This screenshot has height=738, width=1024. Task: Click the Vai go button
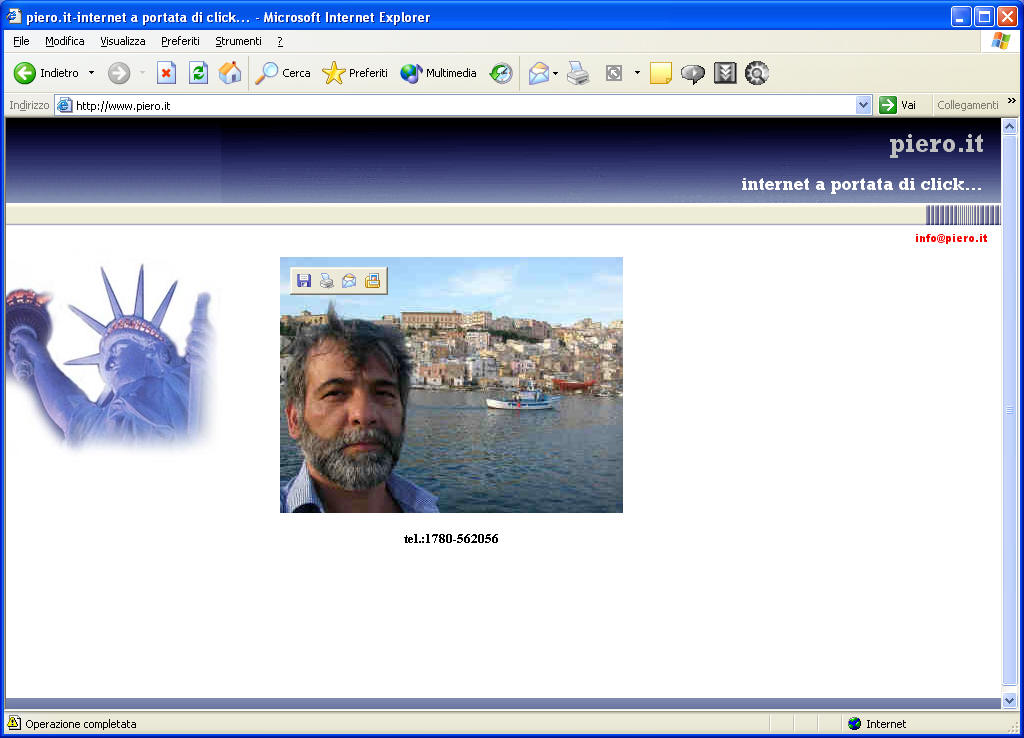(899, 105)
